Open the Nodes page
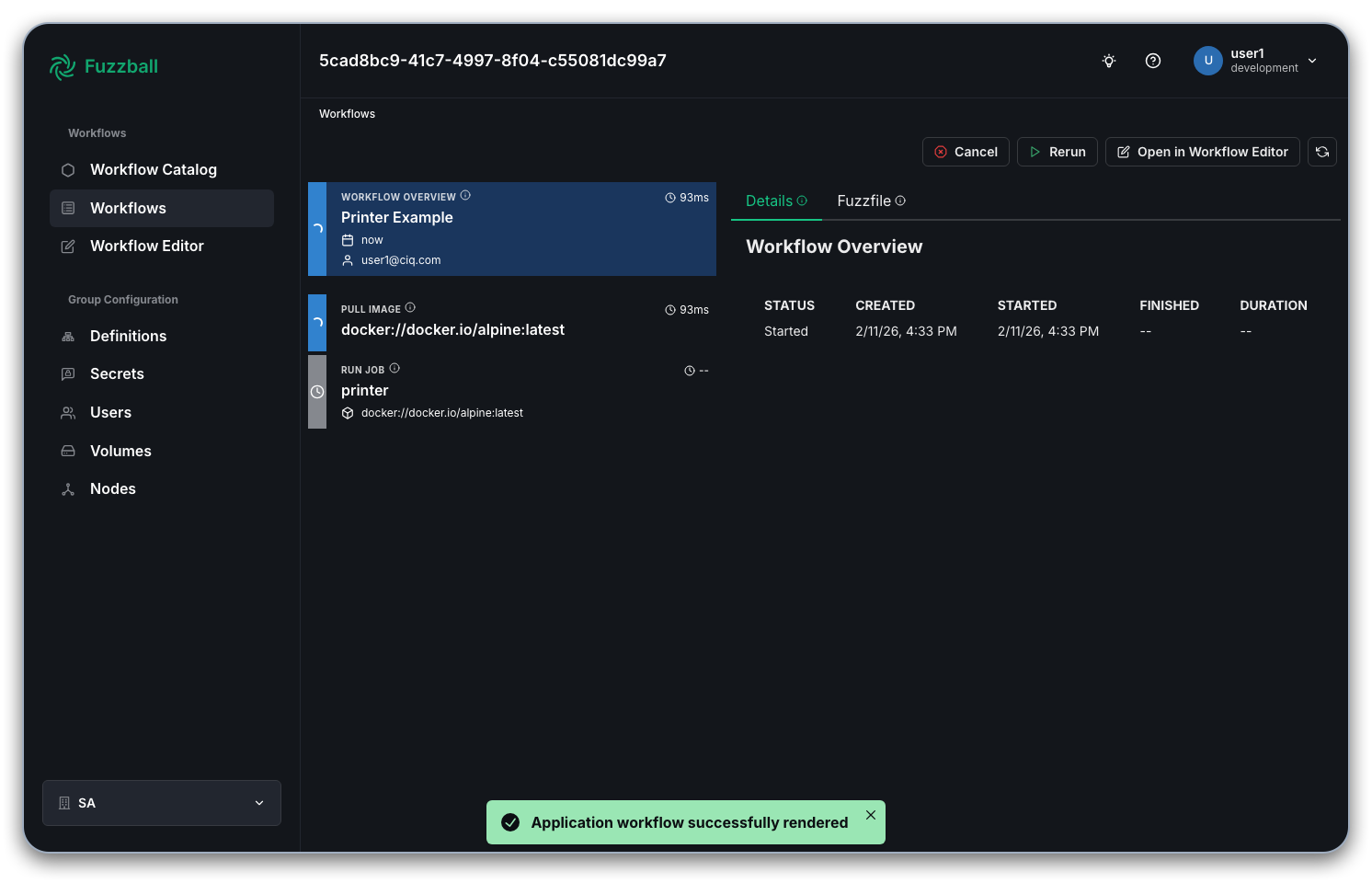1372x883 pixels. click(x=113, y=488)
